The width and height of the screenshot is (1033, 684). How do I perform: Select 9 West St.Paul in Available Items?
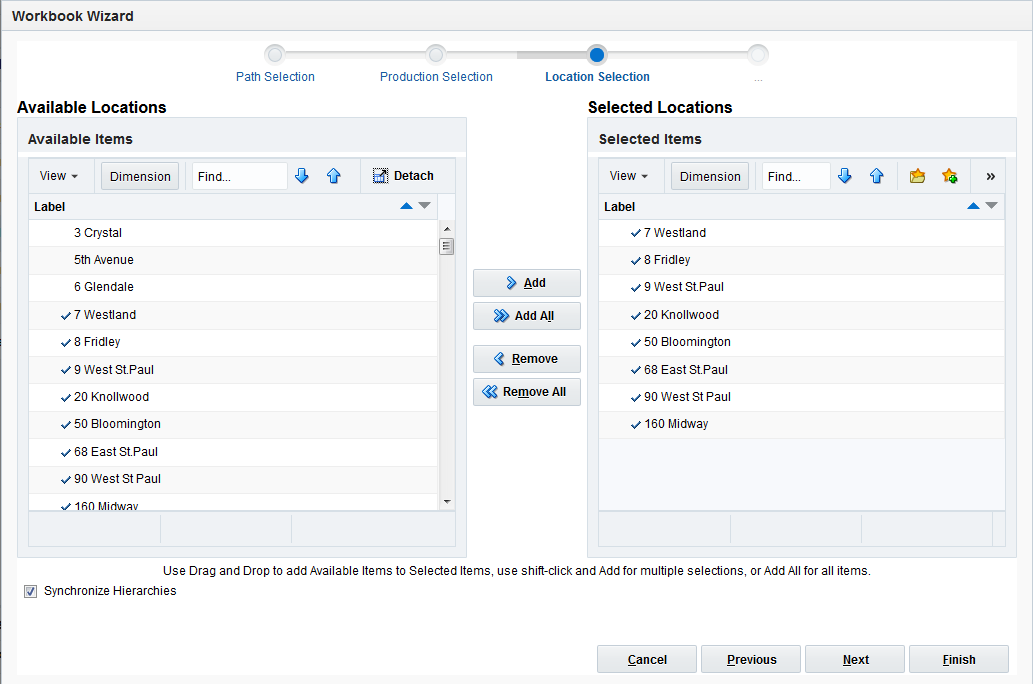tap(233, 370)
